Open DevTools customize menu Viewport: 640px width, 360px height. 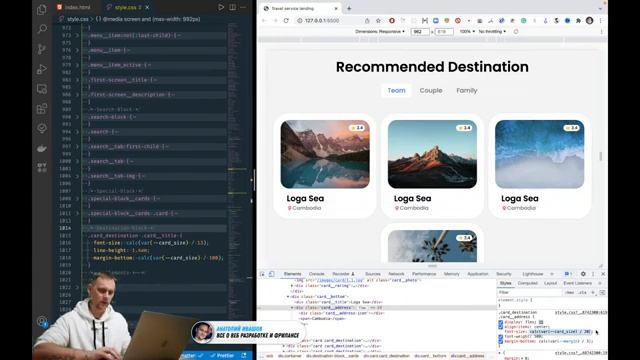(x=593, y=274)
